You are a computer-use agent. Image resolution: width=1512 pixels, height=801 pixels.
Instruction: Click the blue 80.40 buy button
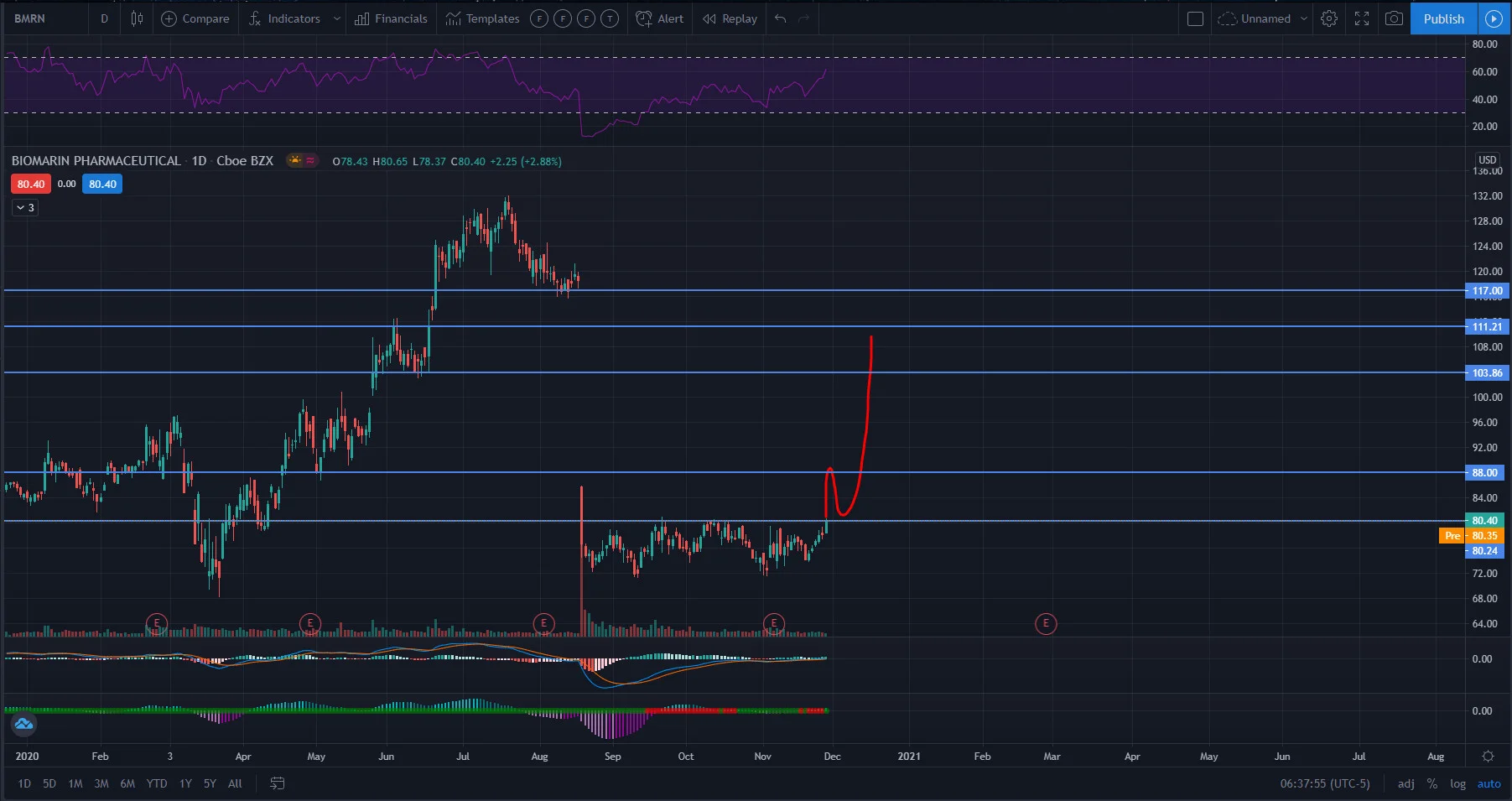click(x=102, y=184)
